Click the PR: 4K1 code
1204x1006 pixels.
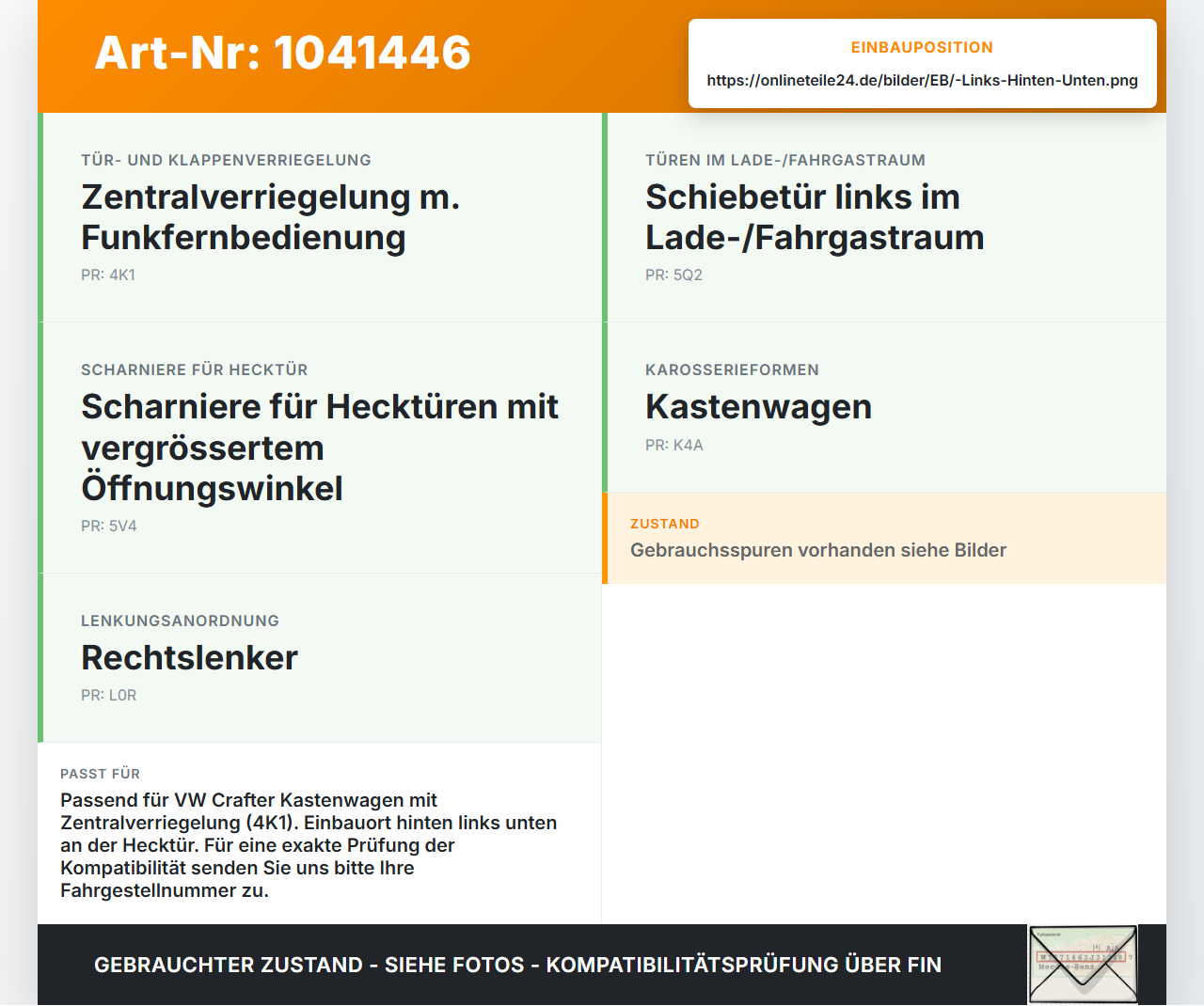(108, 275)
